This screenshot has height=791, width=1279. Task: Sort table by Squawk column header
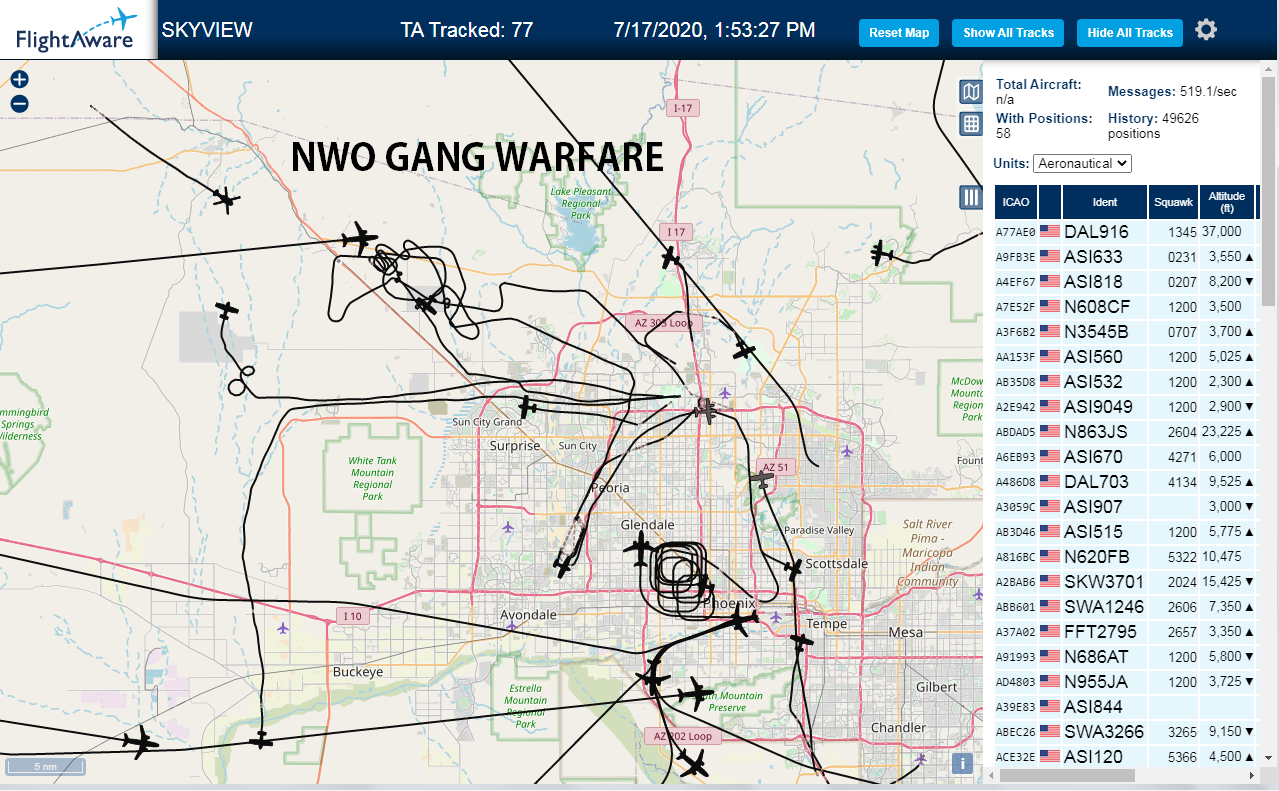pos(1173,202)
